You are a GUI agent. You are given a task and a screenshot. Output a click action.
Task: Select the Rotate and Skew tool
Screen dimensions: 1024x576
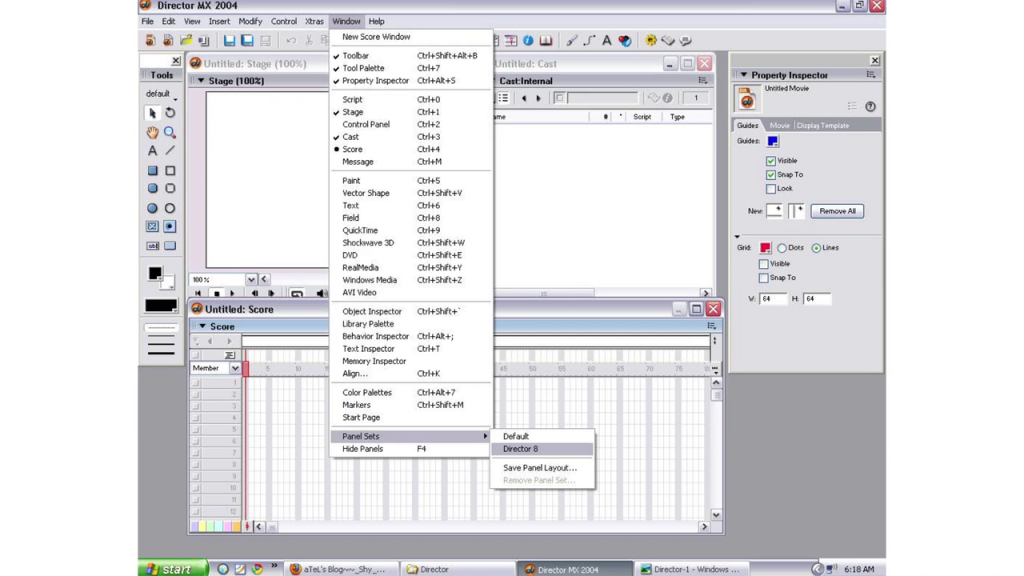tap(170, 113)
